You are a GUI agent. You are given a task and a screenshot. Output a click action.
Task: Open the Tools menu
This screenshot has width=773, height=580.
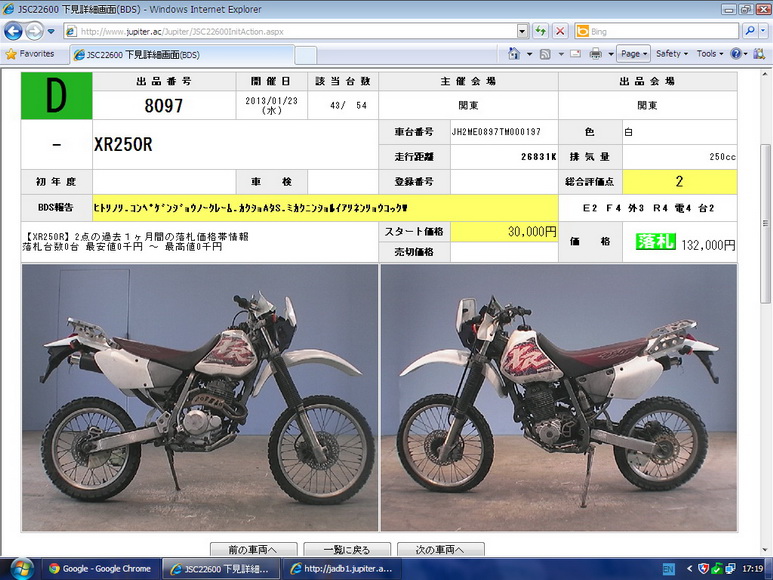(710, 54)
